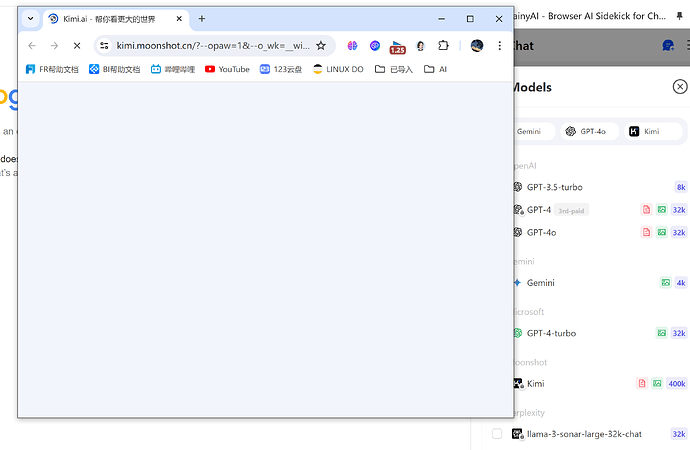Select the Kimi chip in Models panel
The height and width of the screenshot is (450, 690).
[653, 131]
